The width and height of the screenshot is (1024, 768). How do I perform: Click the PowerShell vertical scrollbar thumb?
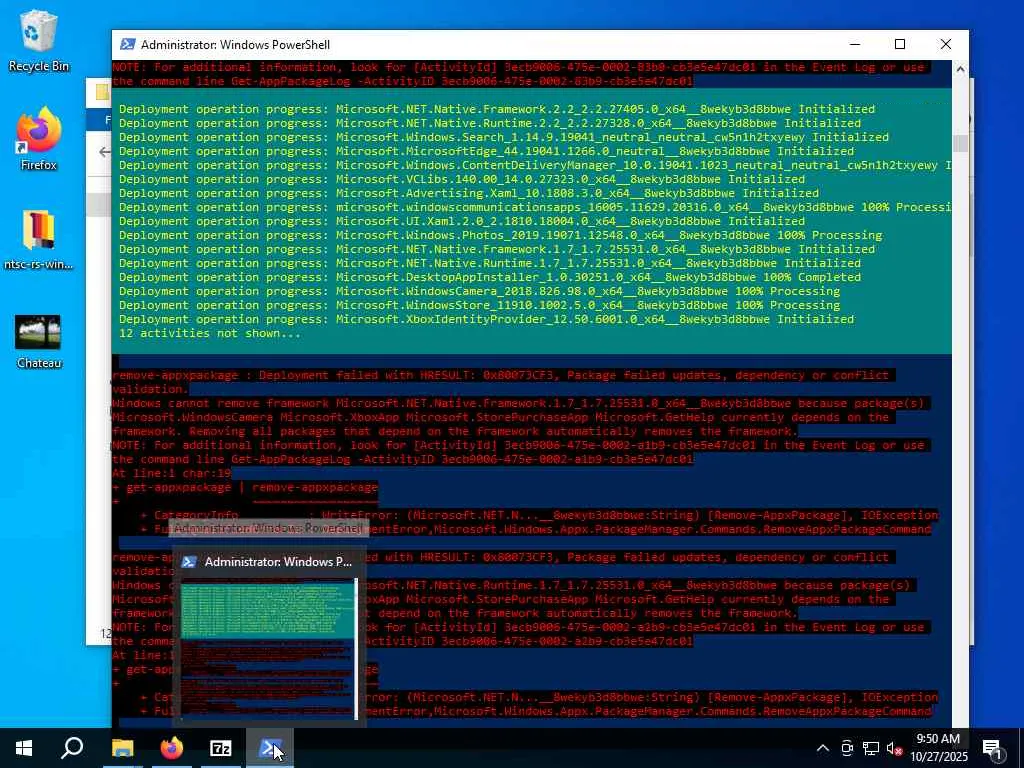pos(960,143)
